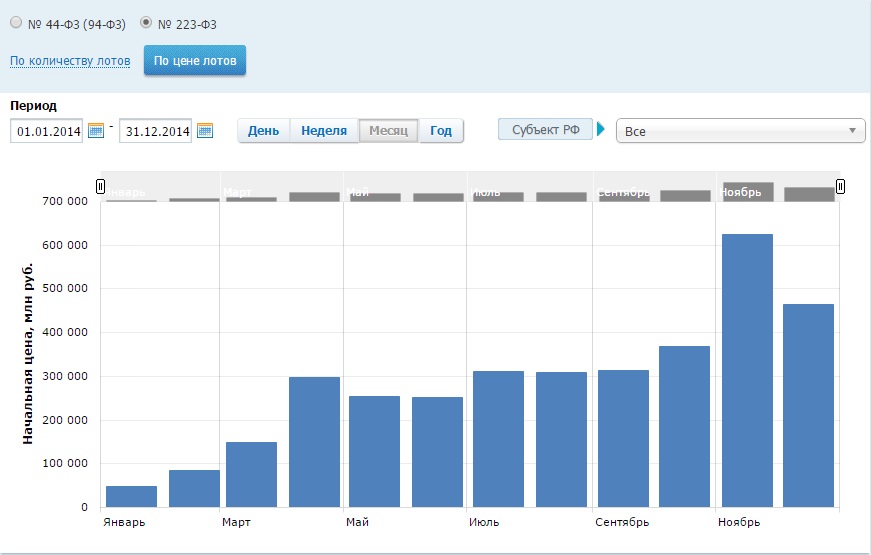The width and height of the screenshot is (871, 555).
Task: Click the blue March bar
Action: point(252,475)
